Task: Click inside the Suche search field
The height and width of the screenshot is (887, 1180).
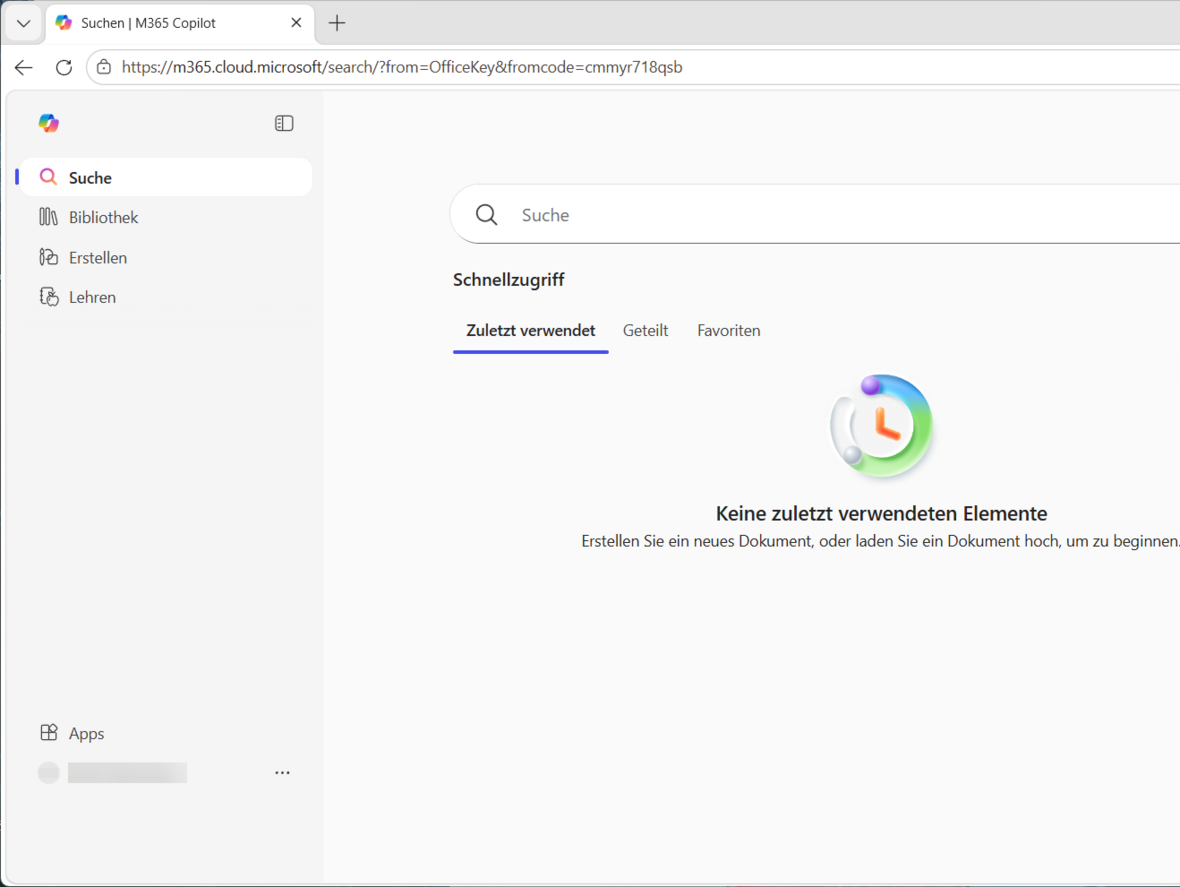Action: point(800,215)
